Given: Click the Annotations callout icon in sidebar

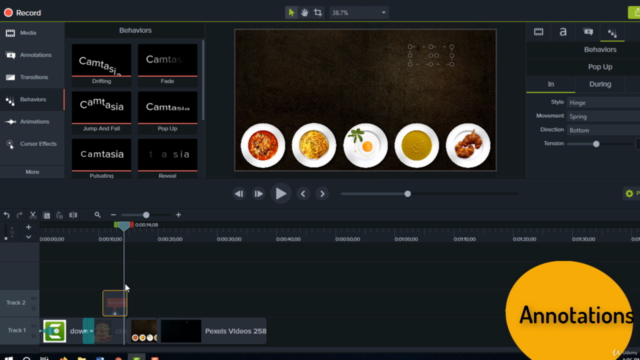Looking at the screenshot, I should 10,55.
